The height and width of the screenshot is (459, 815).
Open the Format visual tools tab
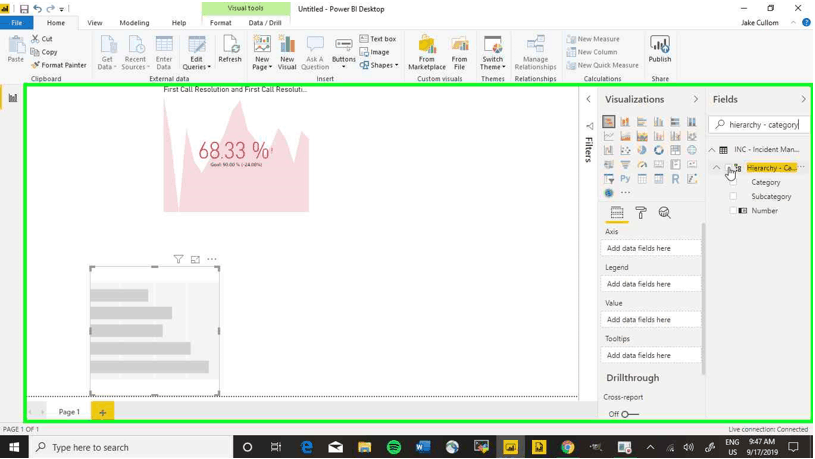pos(220,23)
